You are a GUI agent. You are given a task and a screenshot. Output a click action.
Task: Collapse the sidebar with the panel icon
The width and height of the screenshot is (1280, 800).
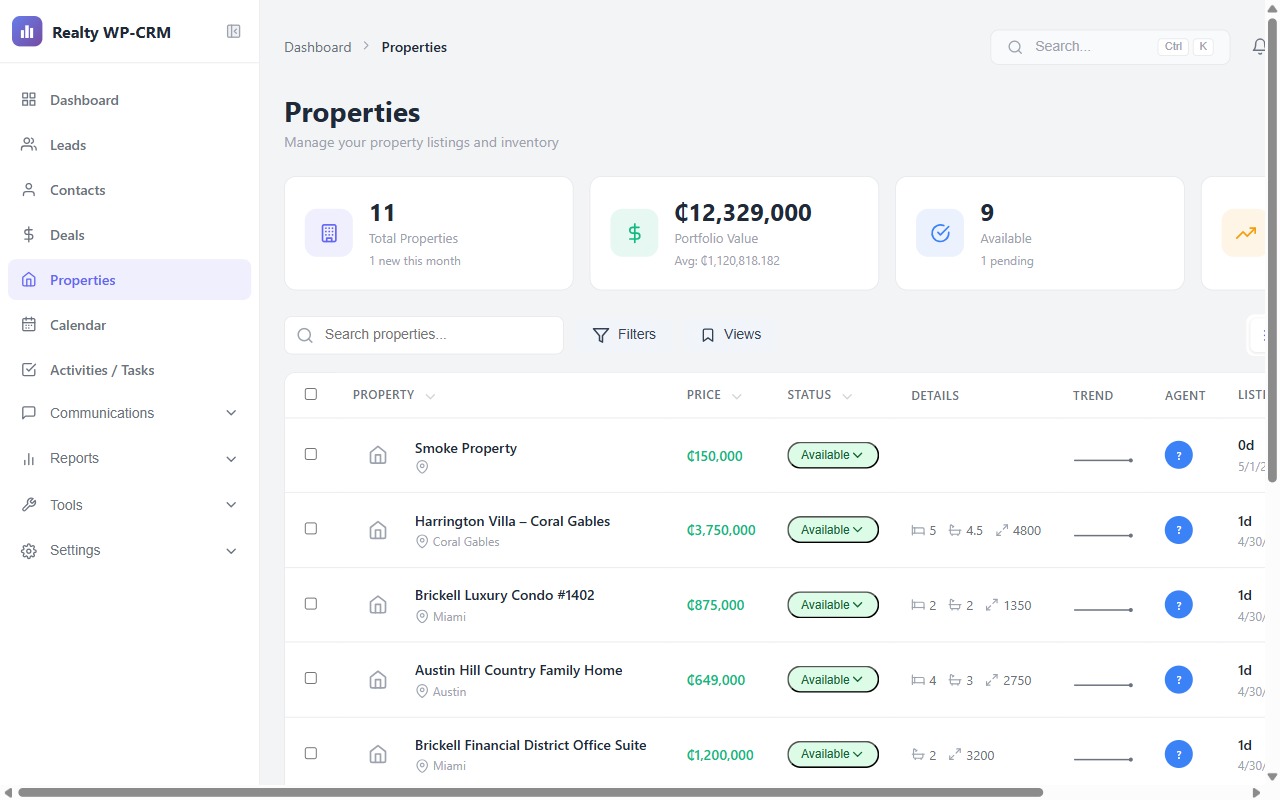pos(234,31)
